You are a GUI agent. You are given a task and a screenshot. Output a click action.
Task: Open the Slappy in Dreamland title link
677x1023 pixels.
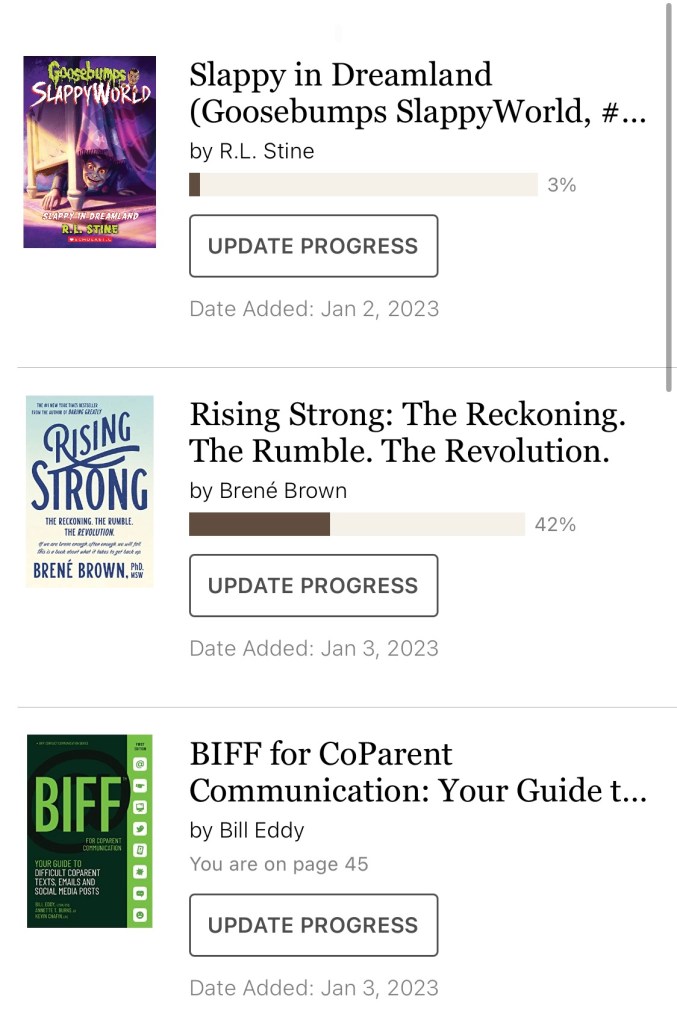(418, 93)
